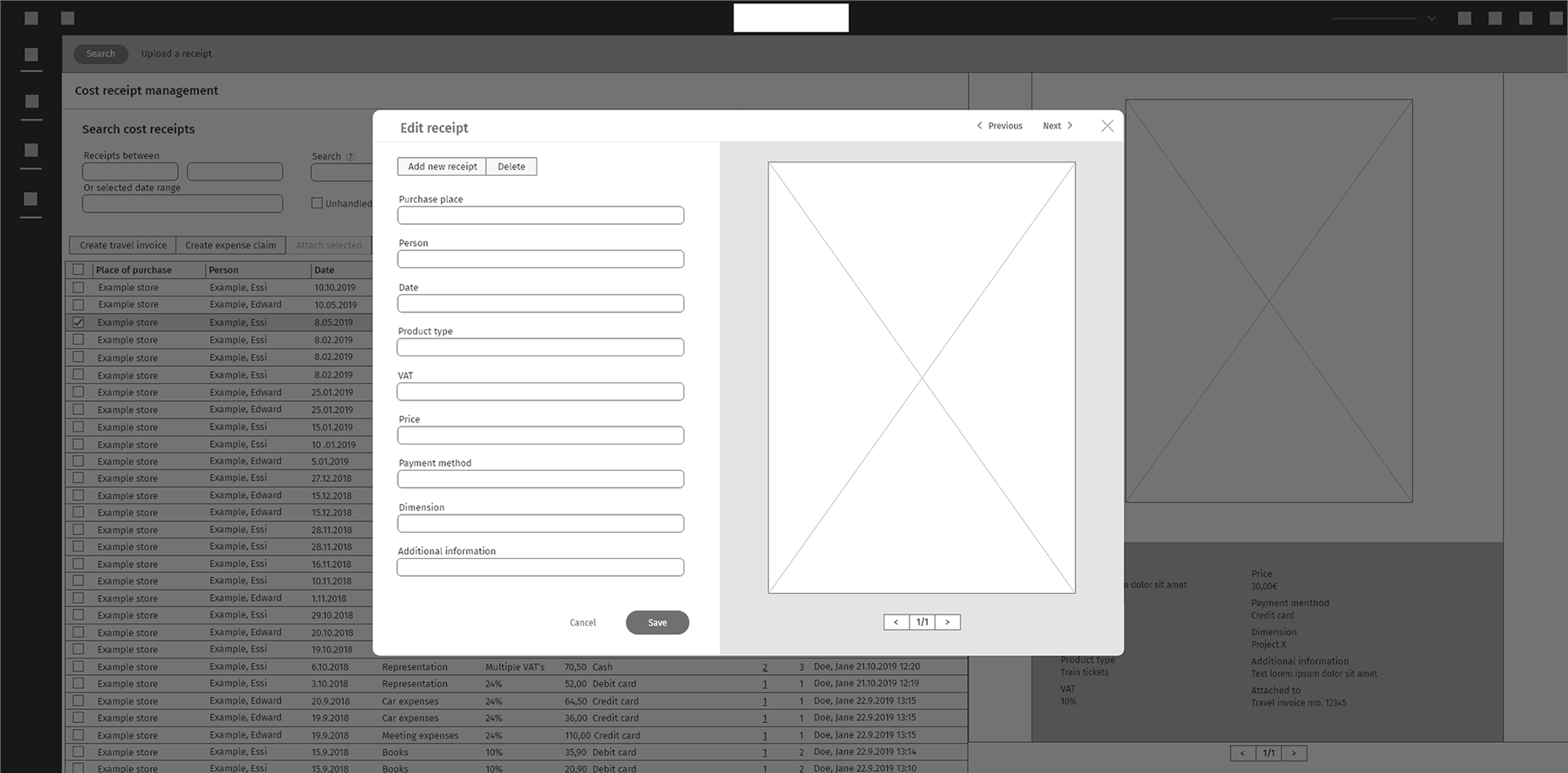Toggle the Unhandled checkbox

(x=316, y=203)
